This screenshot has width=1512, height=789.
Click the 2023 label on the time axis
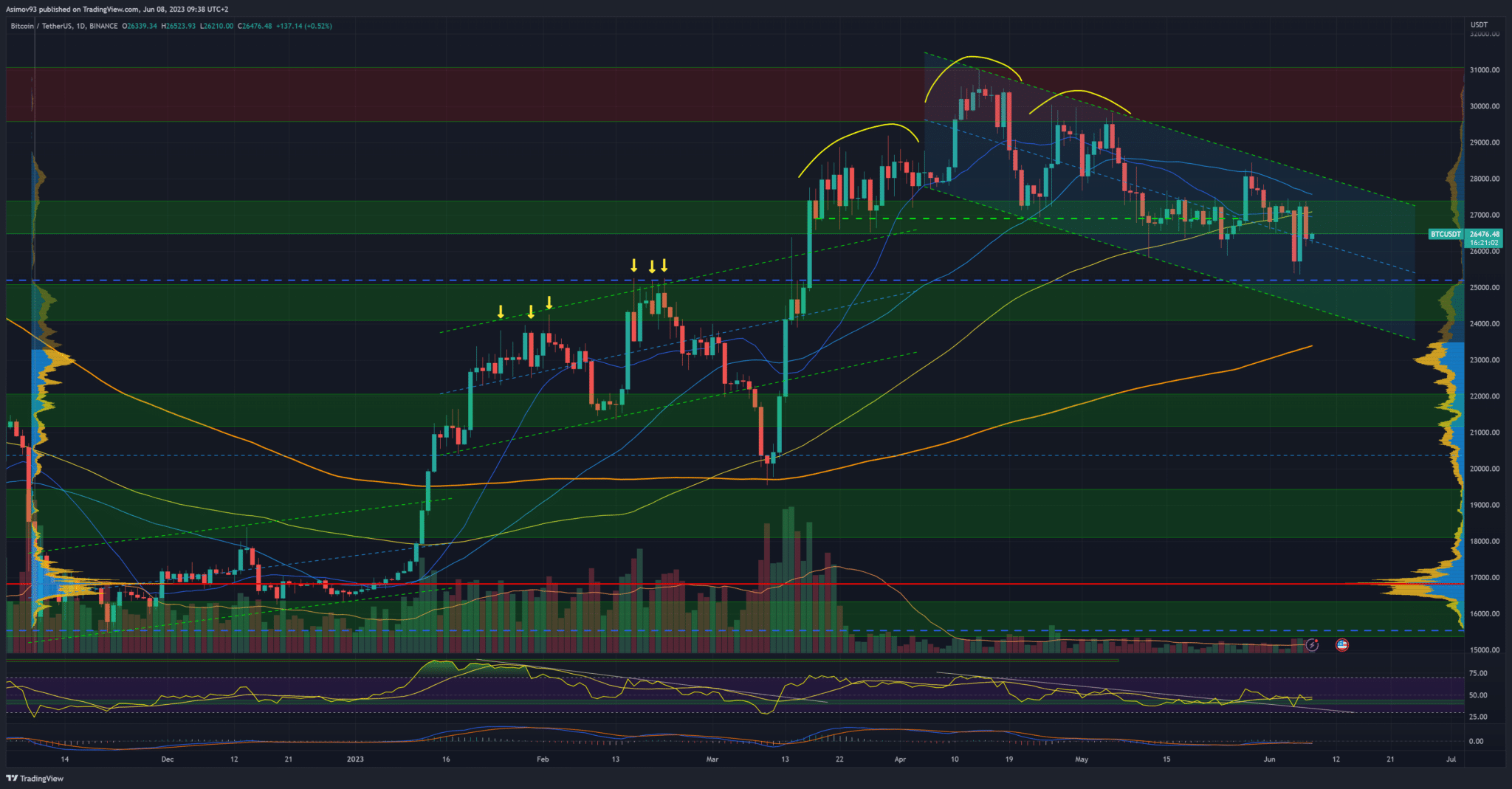(355, 759)
